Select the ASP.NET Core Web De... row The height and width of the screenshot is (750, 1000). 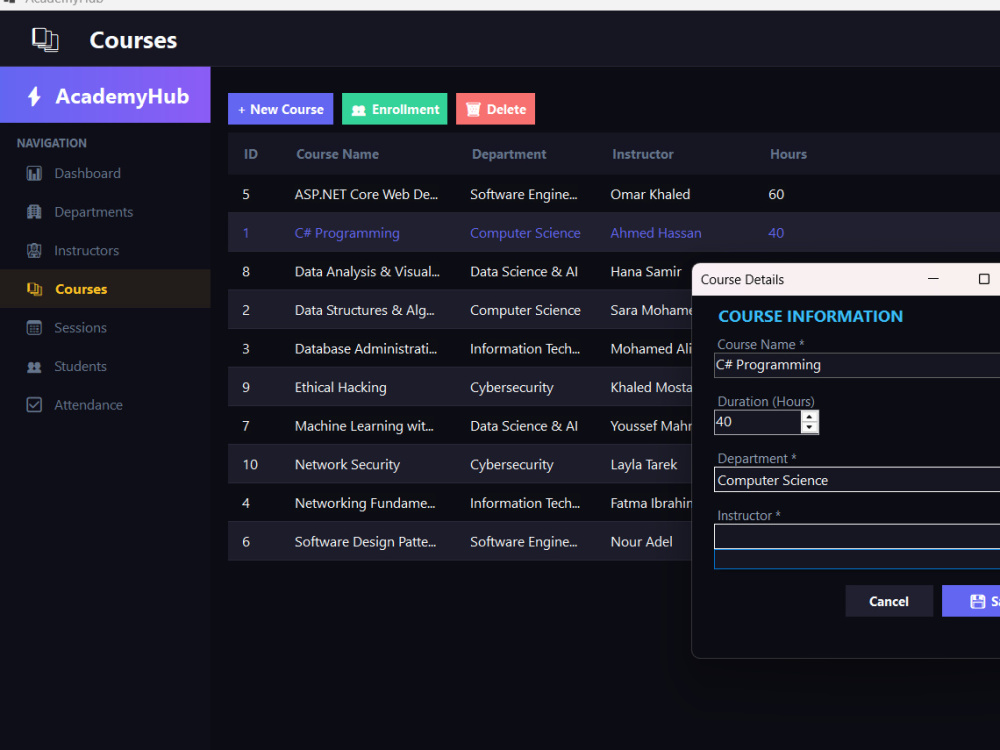pyautogui.click(x=614, y=194)
